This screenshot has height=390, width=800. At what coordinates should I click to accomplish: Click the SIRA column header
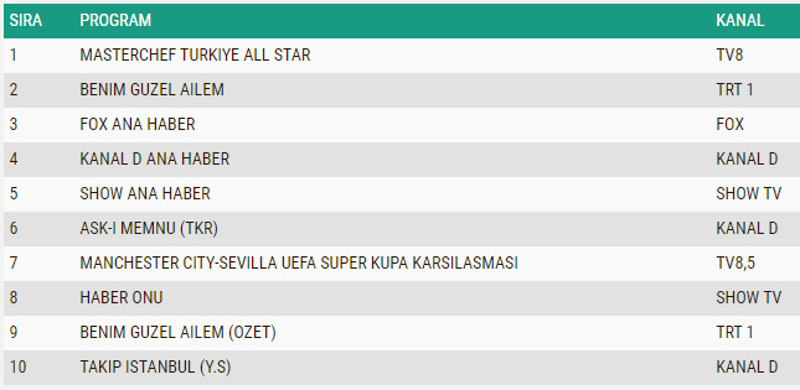click(26, 20)
